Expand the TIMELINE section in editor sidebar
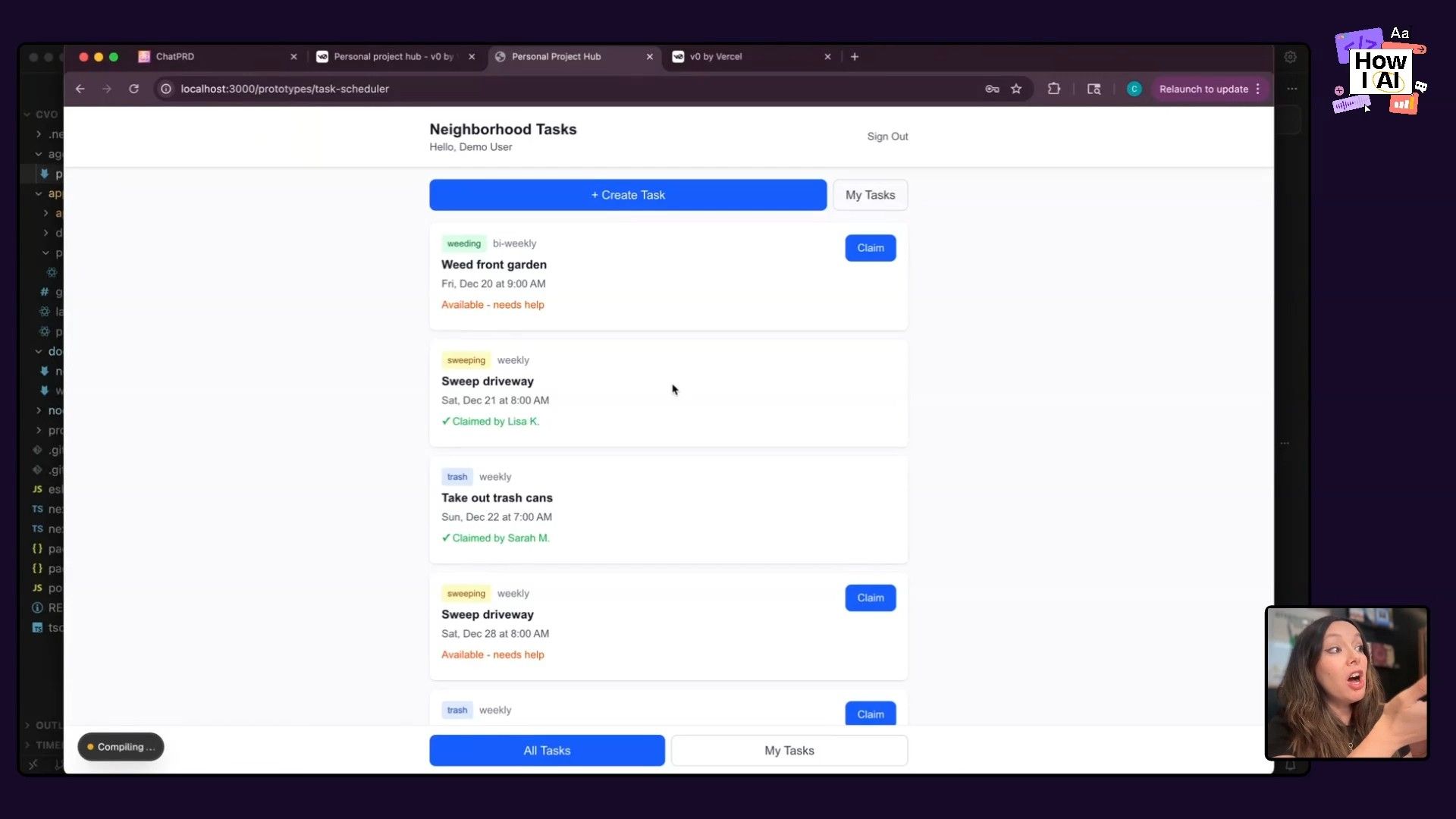Viewport: 1456px width, 819px height. 44,745
